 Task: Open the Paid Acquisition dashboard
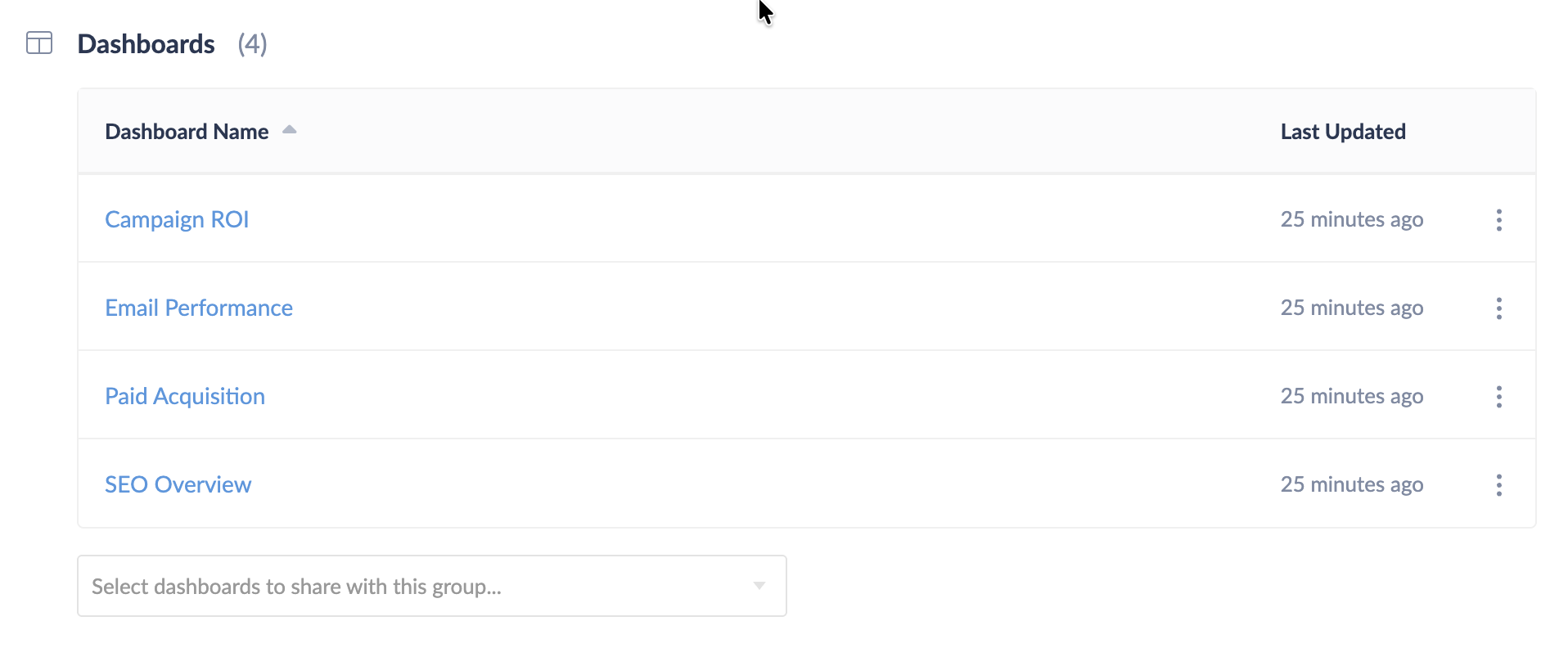(184, 396)
